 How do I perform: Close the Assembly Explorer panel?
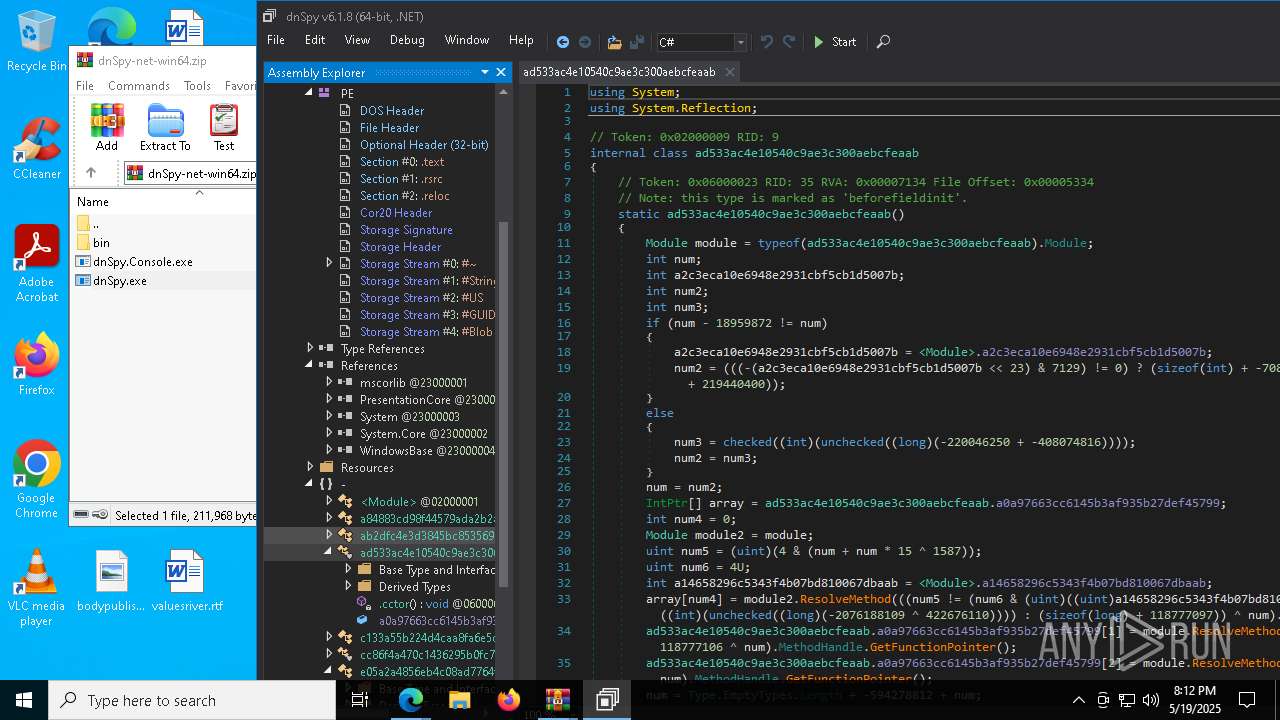click(x=500, y=72)
